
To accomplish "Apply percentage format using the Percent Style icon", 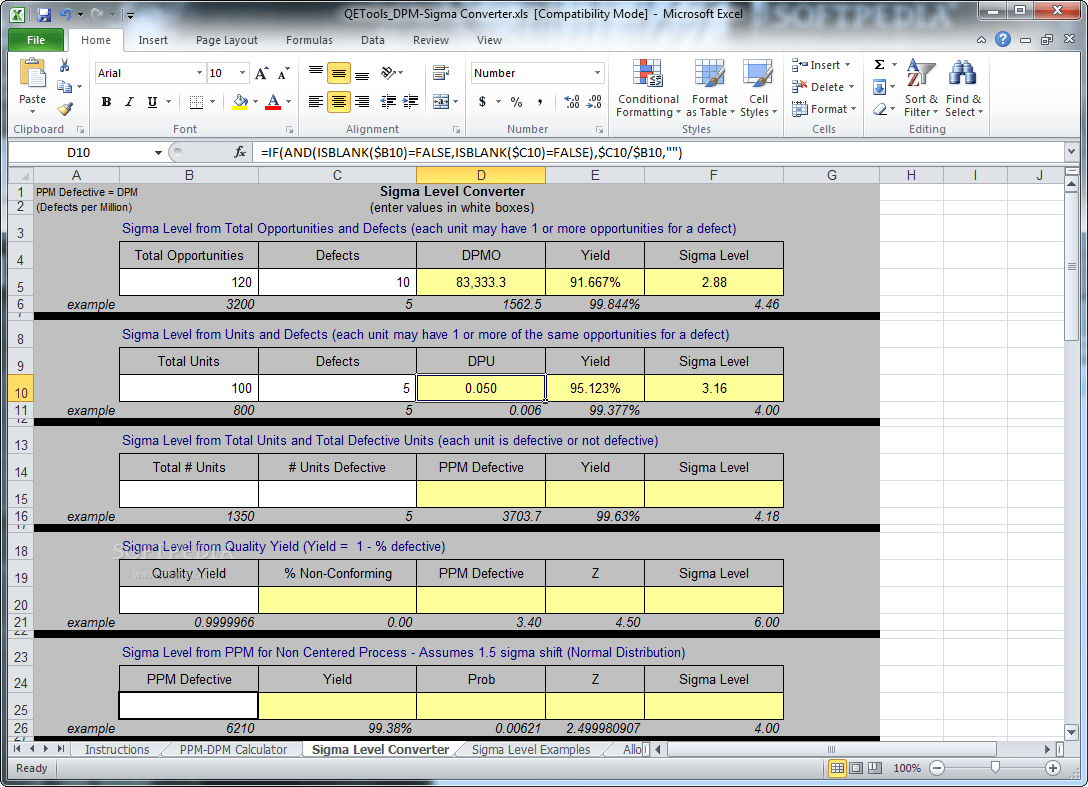I will click(x=516, y=102).
